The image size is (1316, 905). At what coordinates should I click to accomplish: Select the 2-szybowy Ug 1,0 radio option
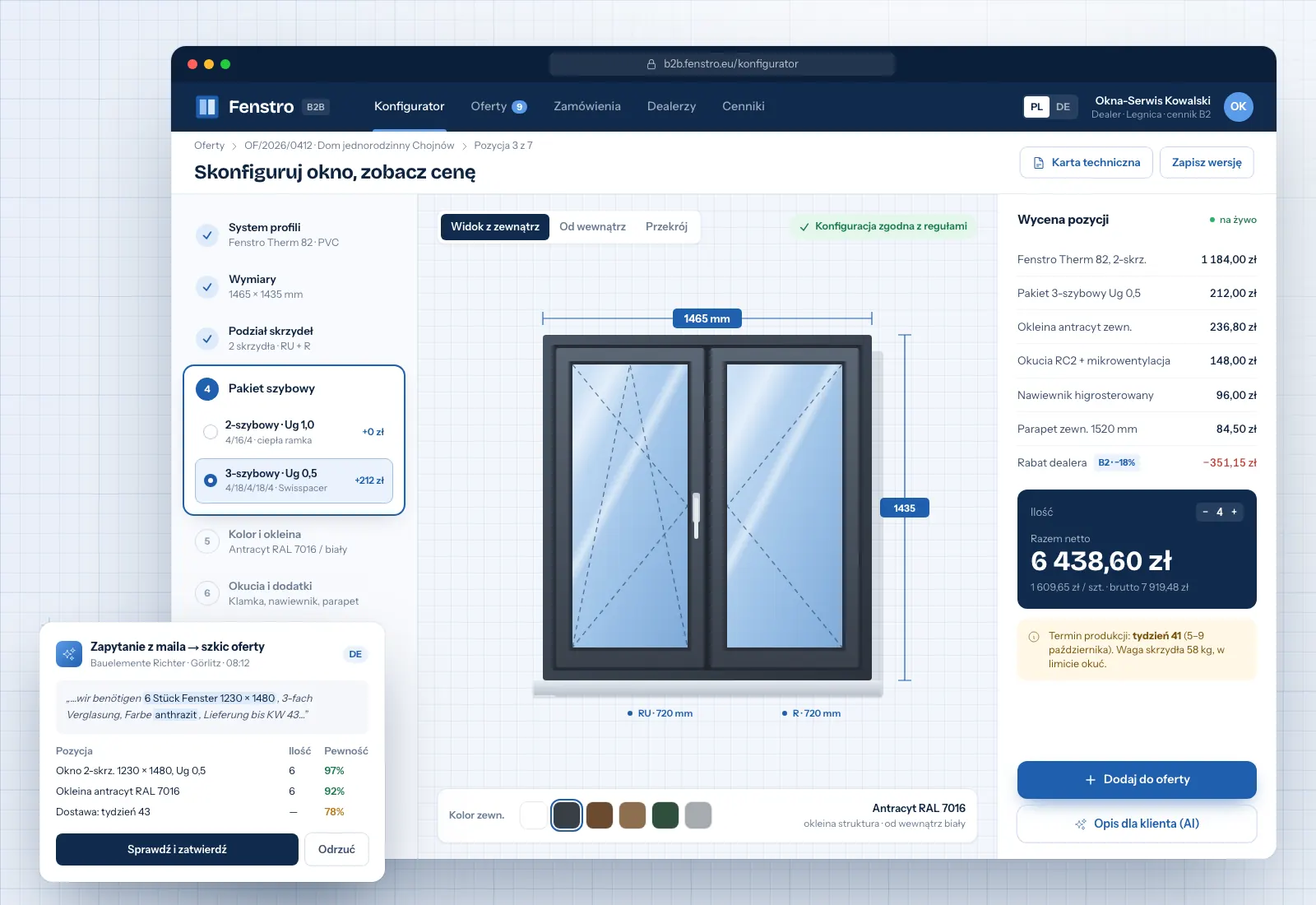211,432
